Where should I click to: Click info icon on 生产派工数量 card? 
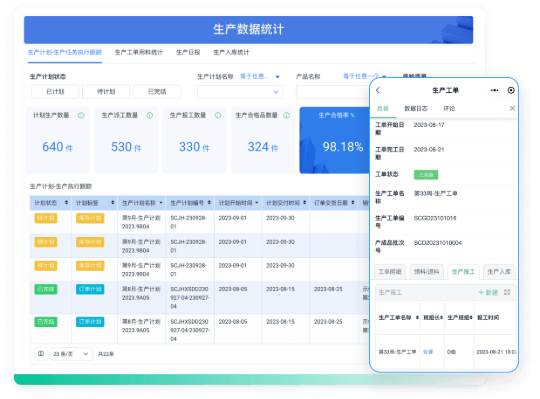tap(149, 115)
